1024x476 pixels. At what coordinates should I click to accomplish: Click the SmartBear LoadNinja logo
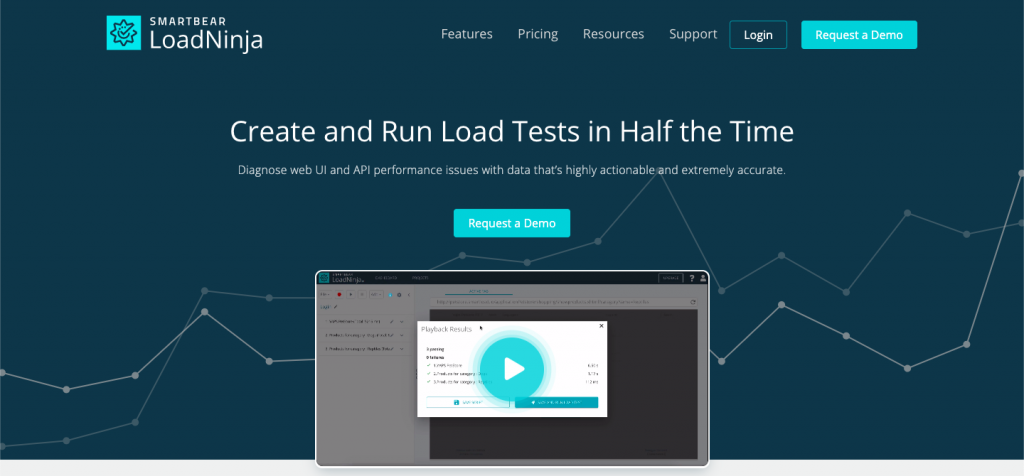[x=185, y=34]
